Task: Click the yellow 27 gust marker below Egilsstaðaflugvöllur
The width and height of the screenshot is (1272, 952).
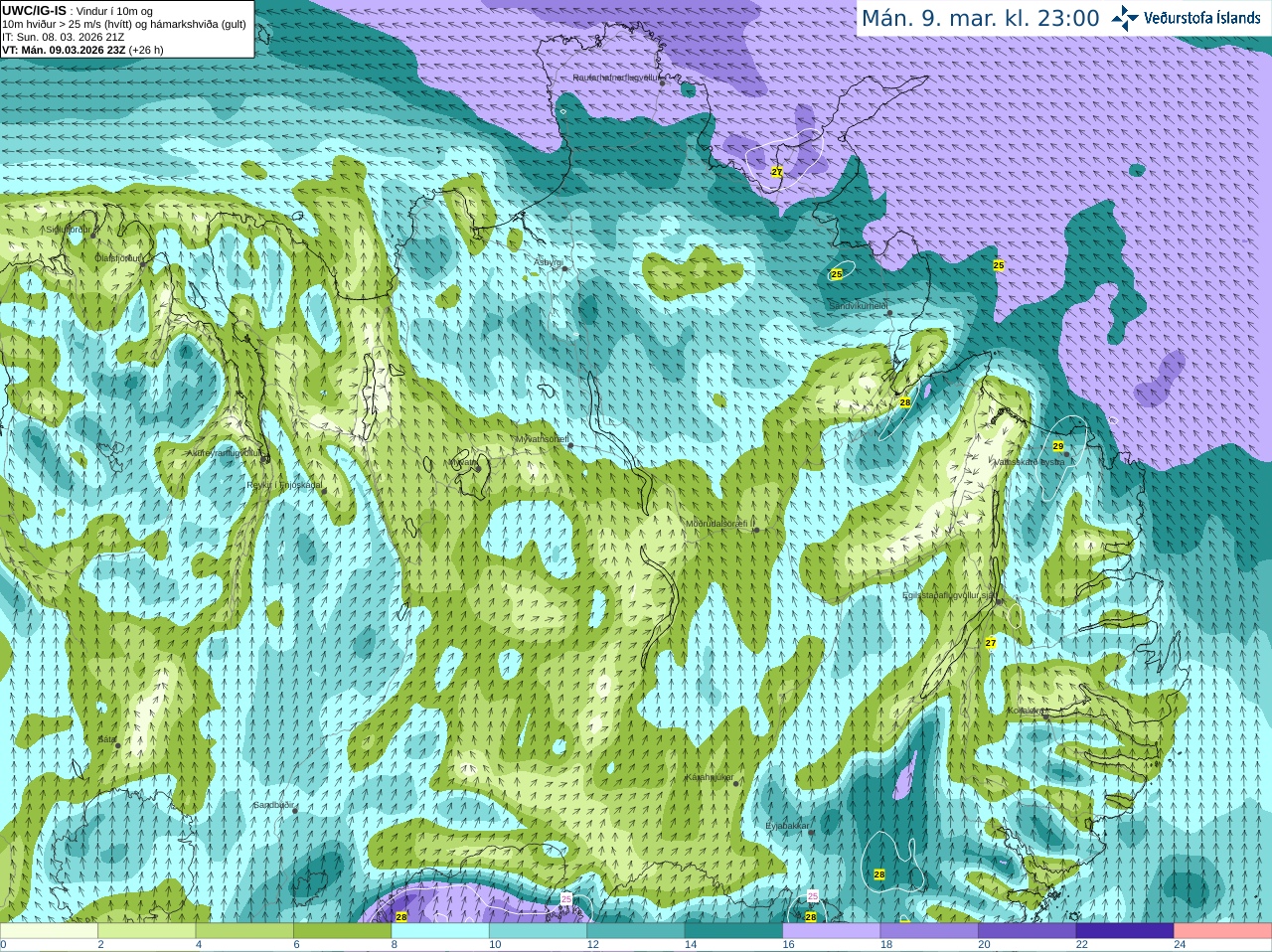Action: [x=991, y=643]
